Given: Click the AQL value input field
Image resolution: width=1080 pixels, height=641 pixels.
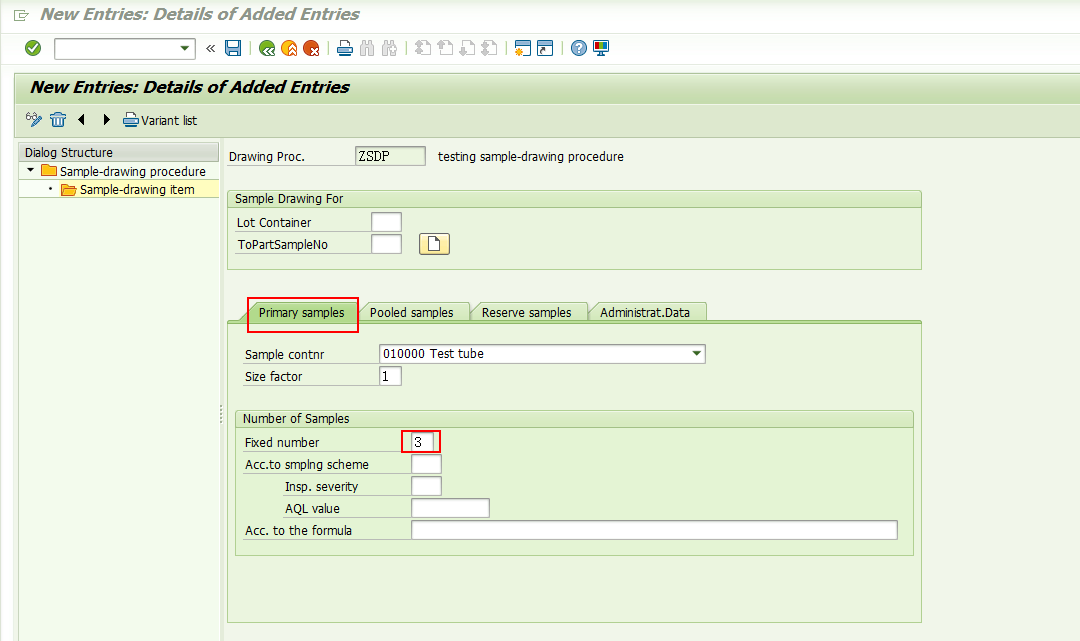Looking at the screenshot, I should pos(450,509).
